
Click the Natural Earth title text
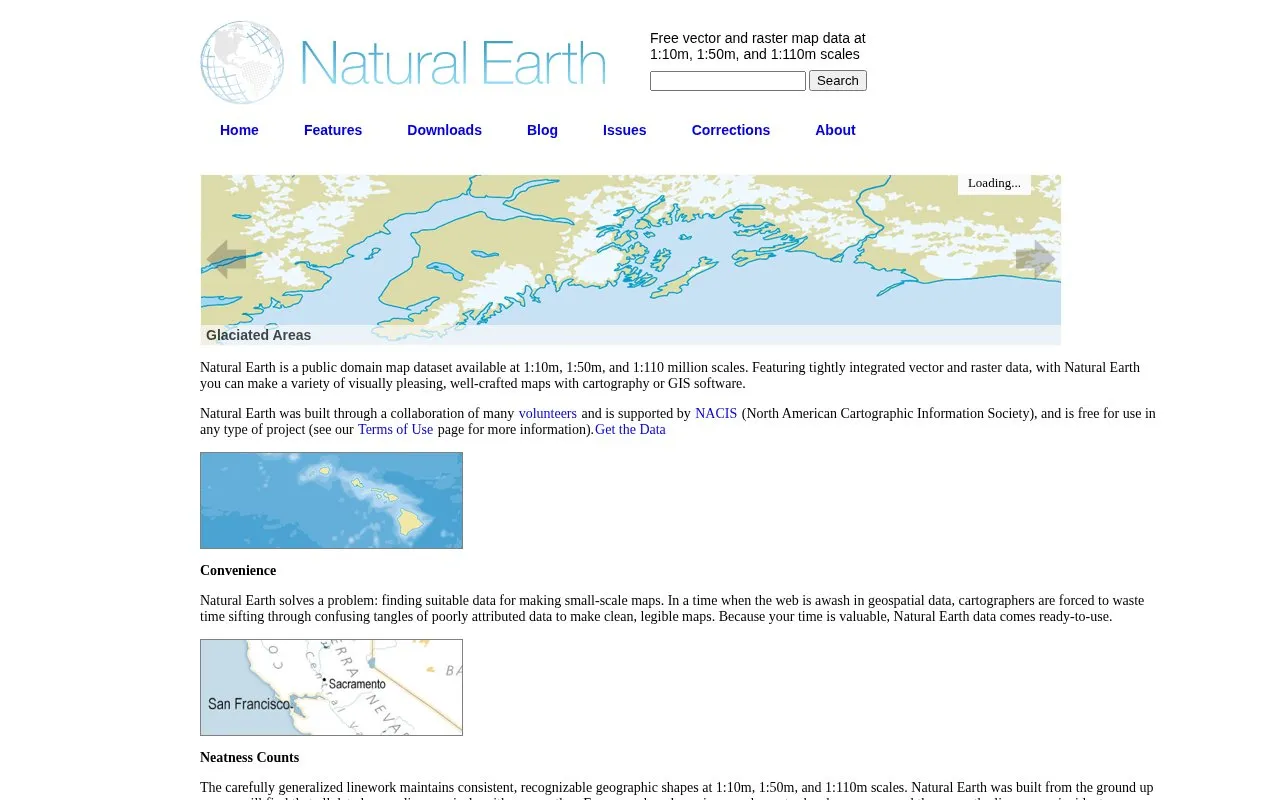click(452, 63)
